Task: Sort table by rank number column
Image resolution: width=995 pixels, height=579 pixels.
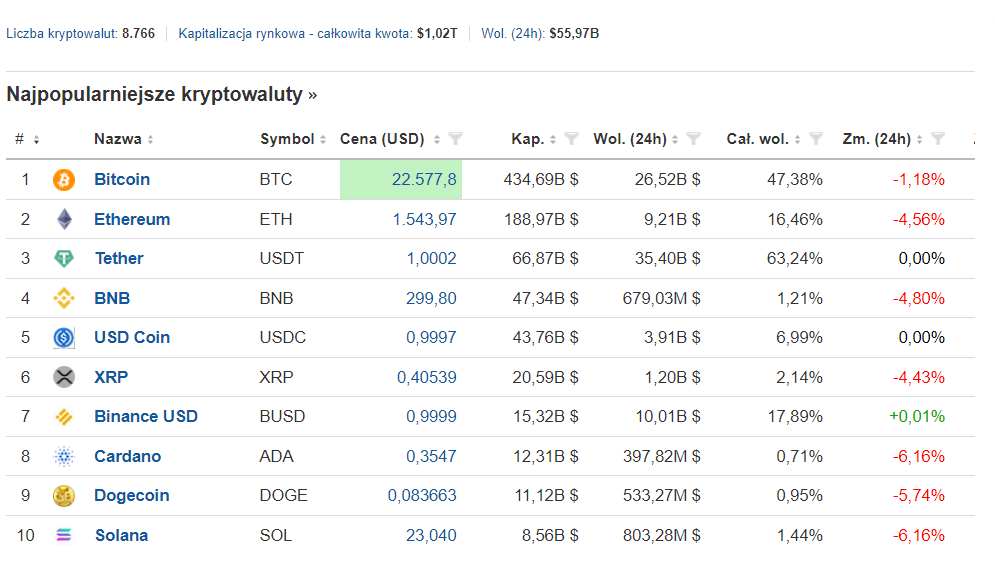Action: (x=36, y=140)
